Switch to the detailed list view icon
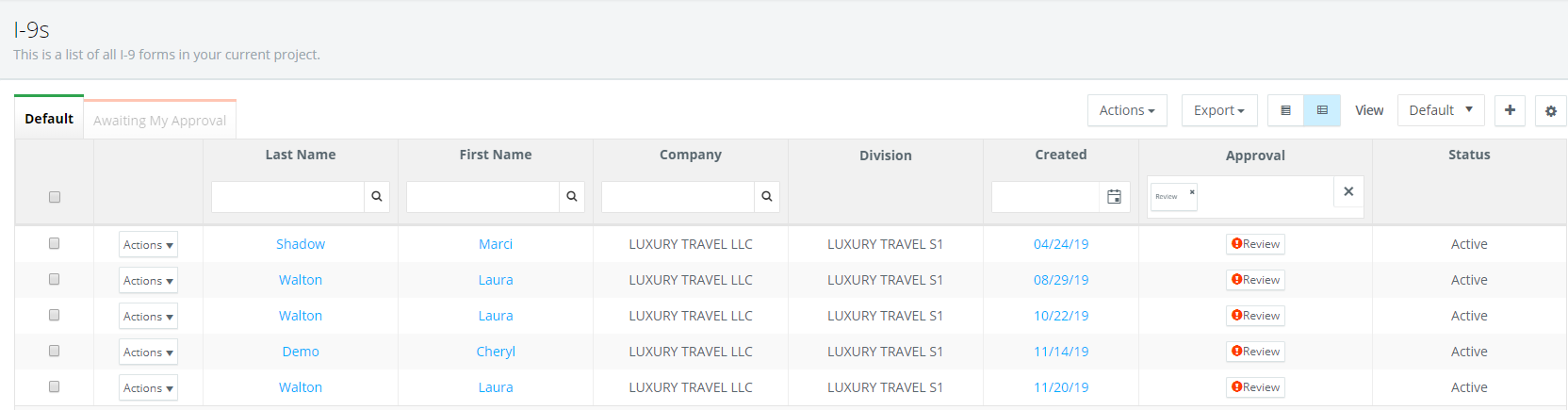 click(x=1322, y=110)
